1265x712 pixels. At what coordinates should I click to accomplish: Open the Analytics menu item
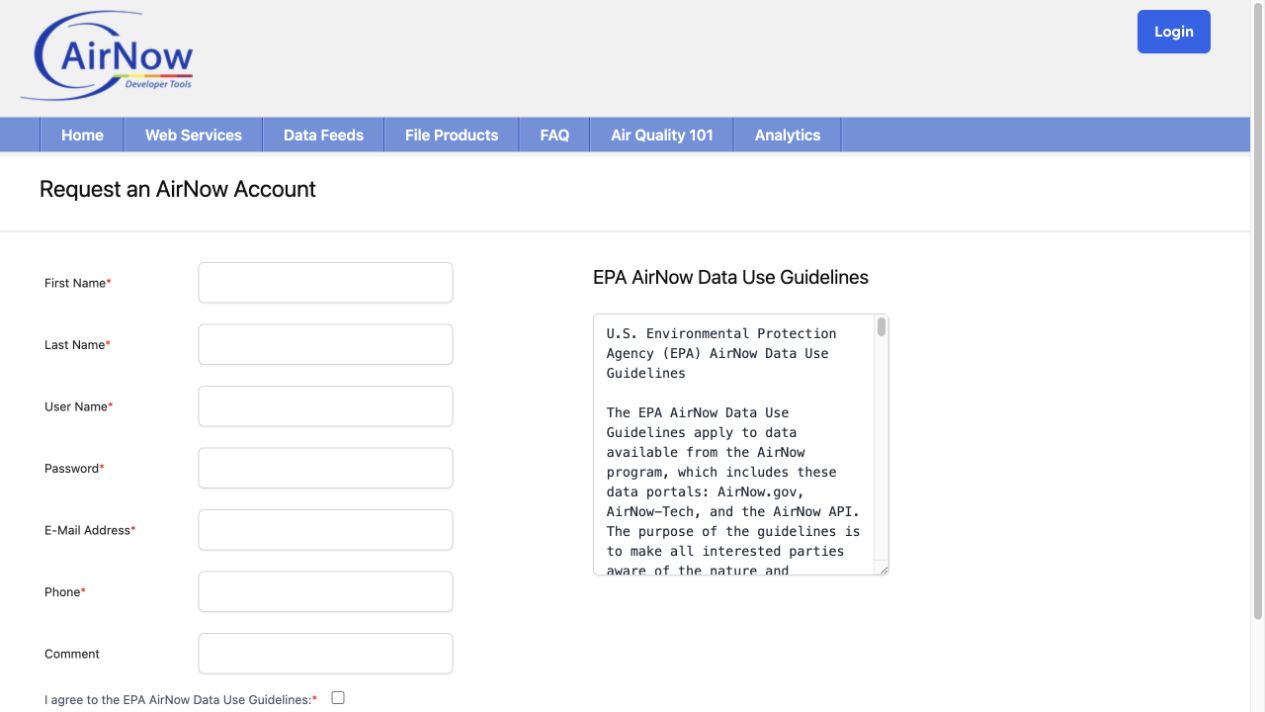[787, 135]
